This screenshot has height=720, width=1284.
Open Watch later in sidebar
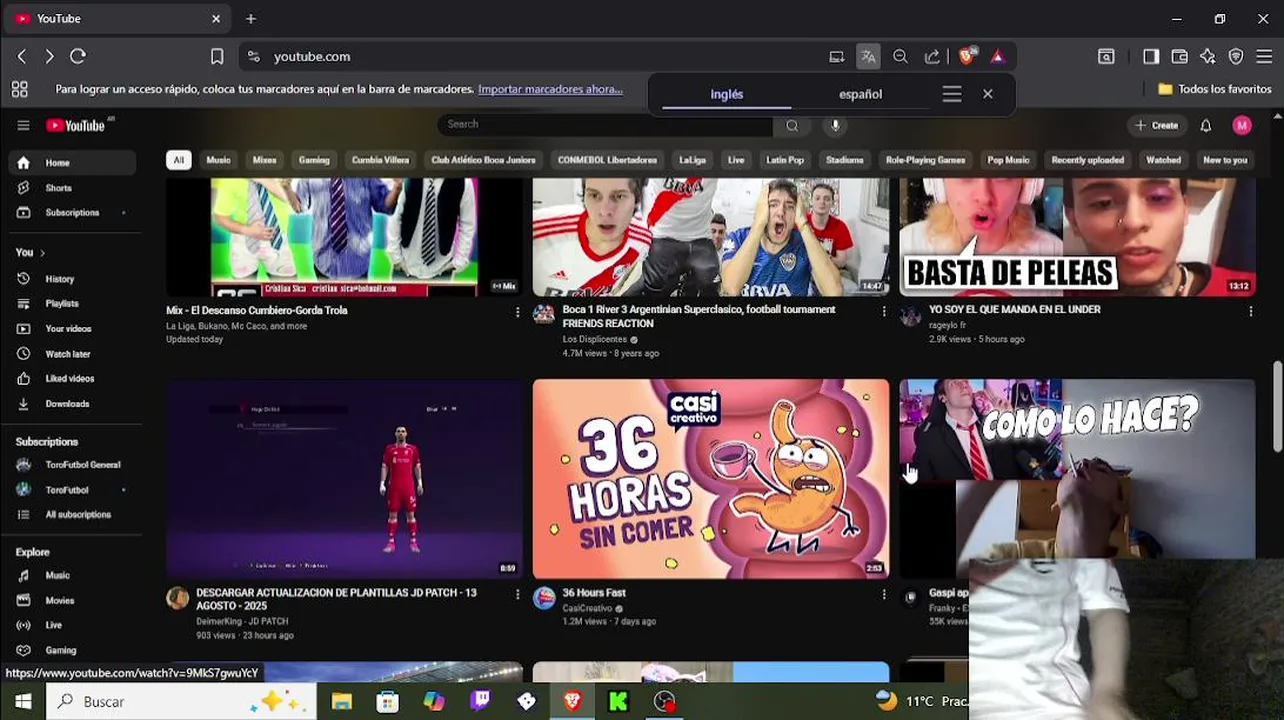point(72,354)
